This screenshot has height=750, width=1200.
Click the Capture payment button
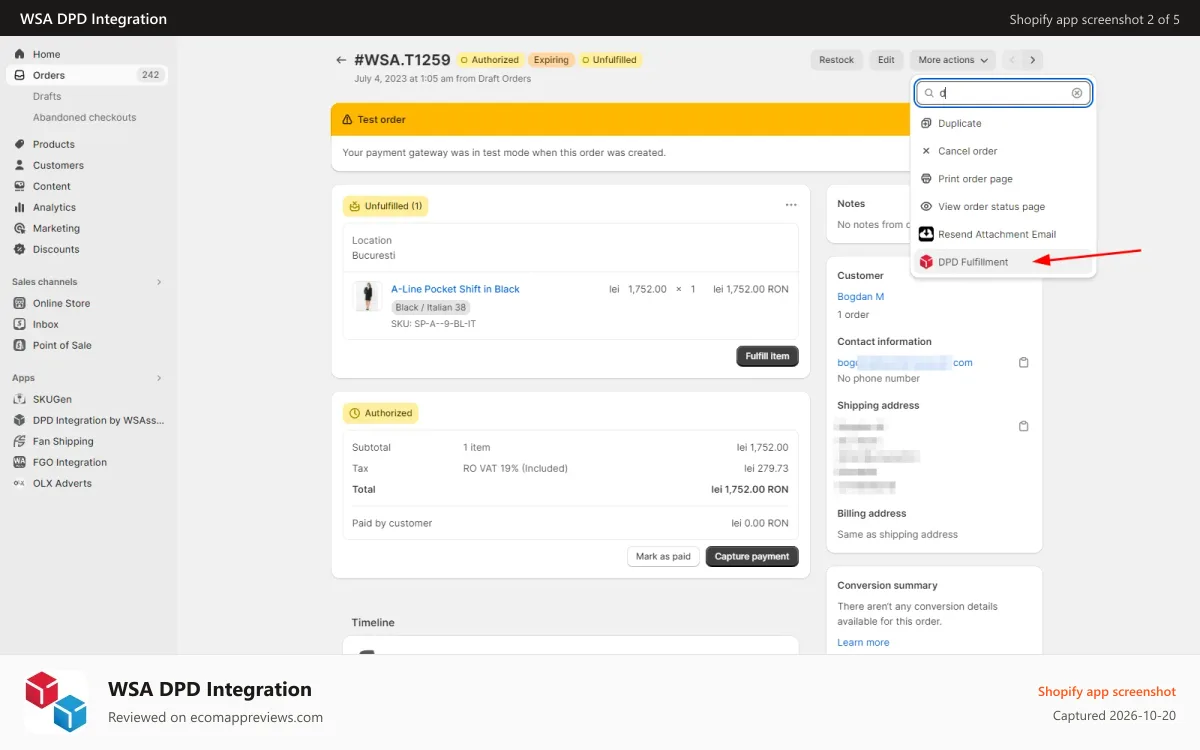752,557
